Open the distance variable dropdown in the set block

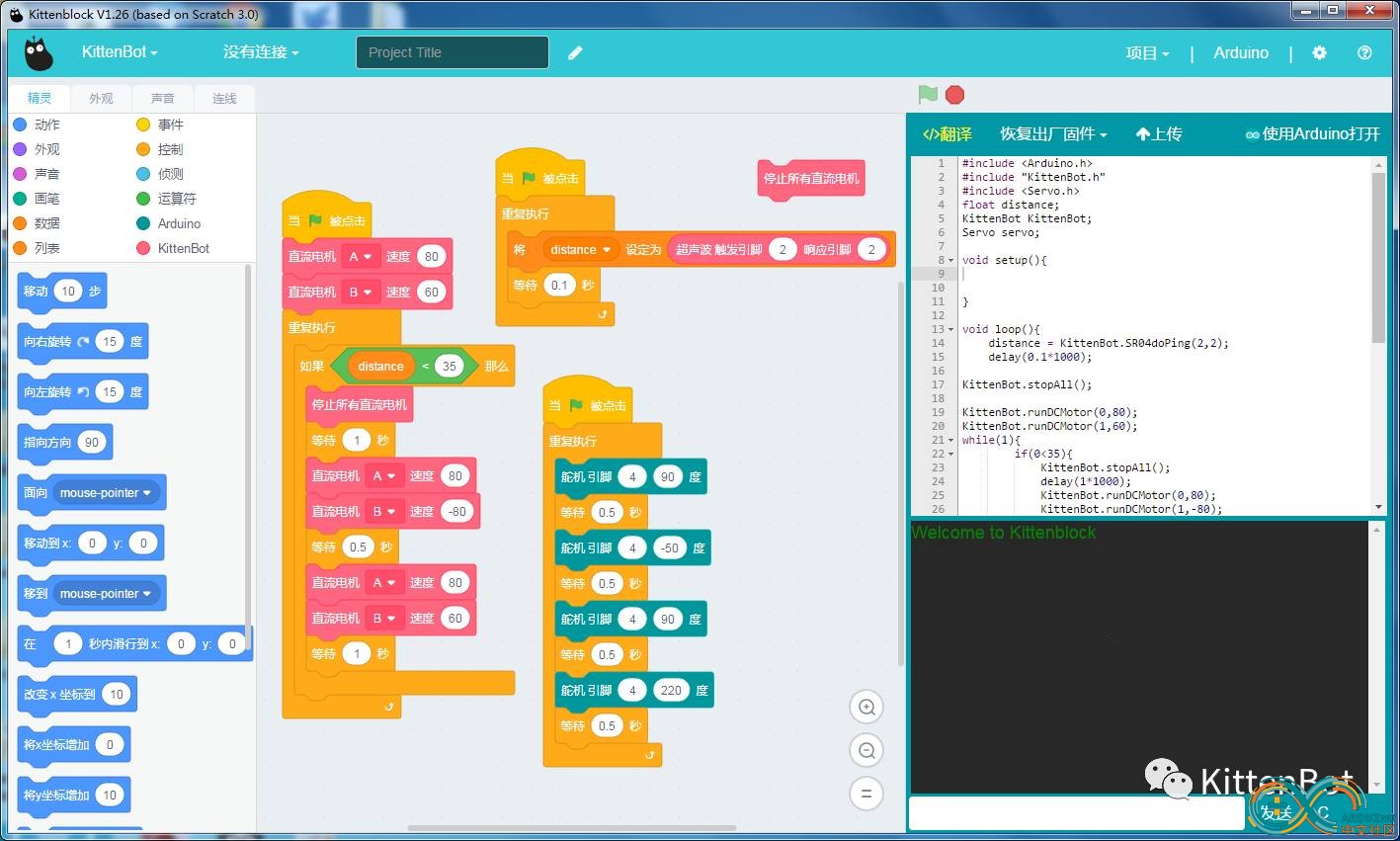click(580, 250)
